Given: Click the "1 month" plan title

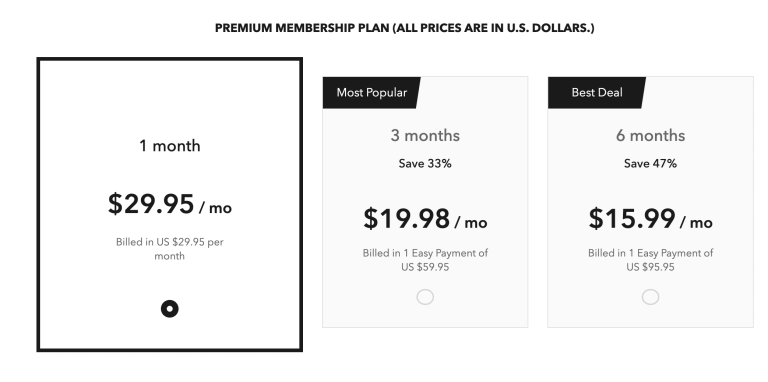Looking at the screenshot, I should coord(169,145).
